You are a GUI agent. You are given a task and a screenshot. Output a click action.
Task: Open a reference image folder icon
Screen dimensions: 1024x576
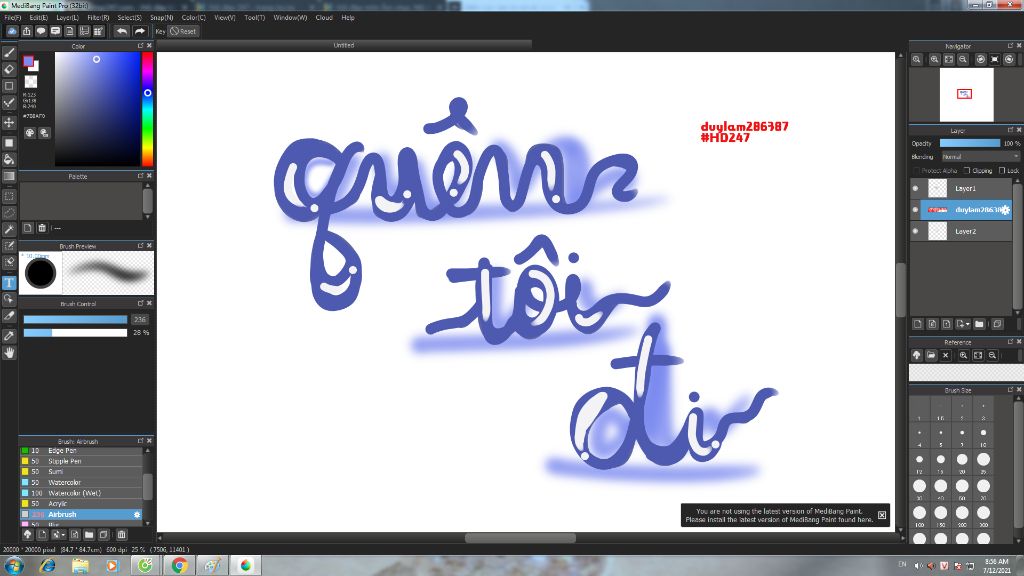click(x=931, y=355)
